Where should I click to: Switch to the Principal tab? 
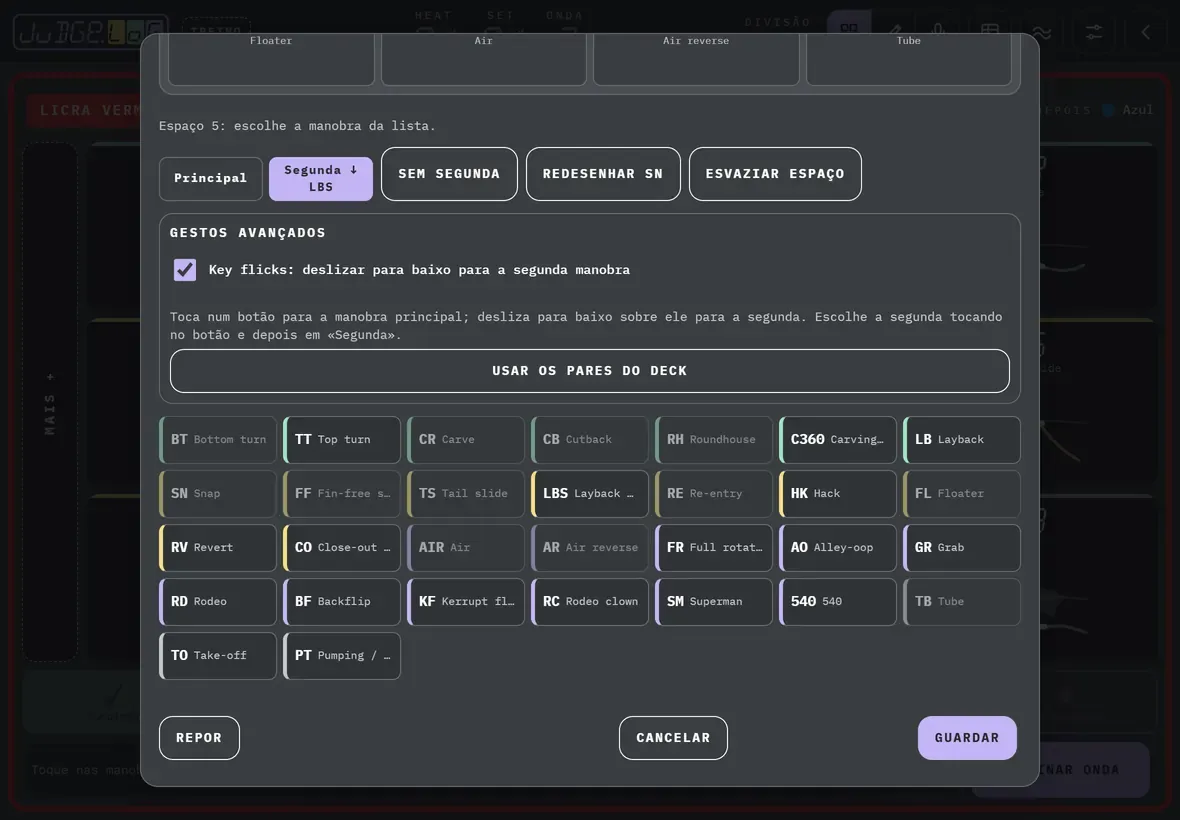pyautogui.click(x=211, y=178)
